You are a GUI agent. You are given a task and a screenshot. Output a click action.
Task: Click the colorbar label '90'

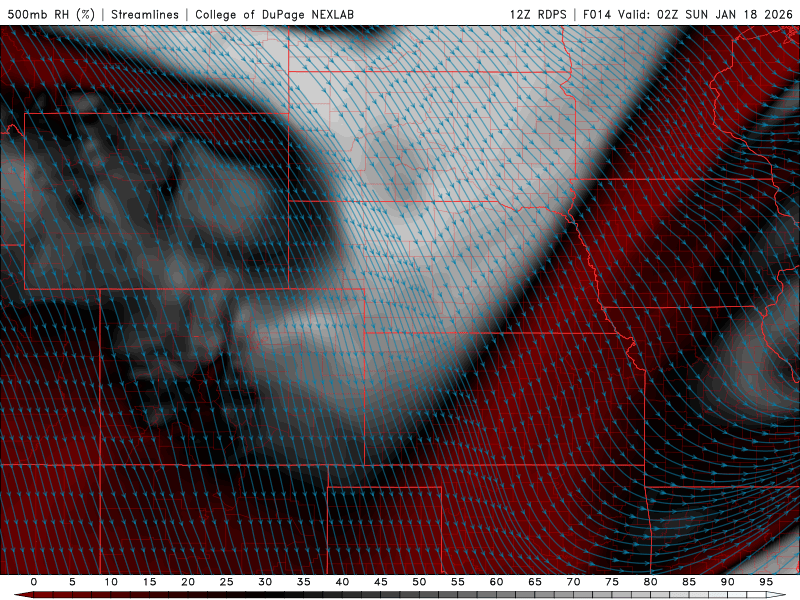728,582
